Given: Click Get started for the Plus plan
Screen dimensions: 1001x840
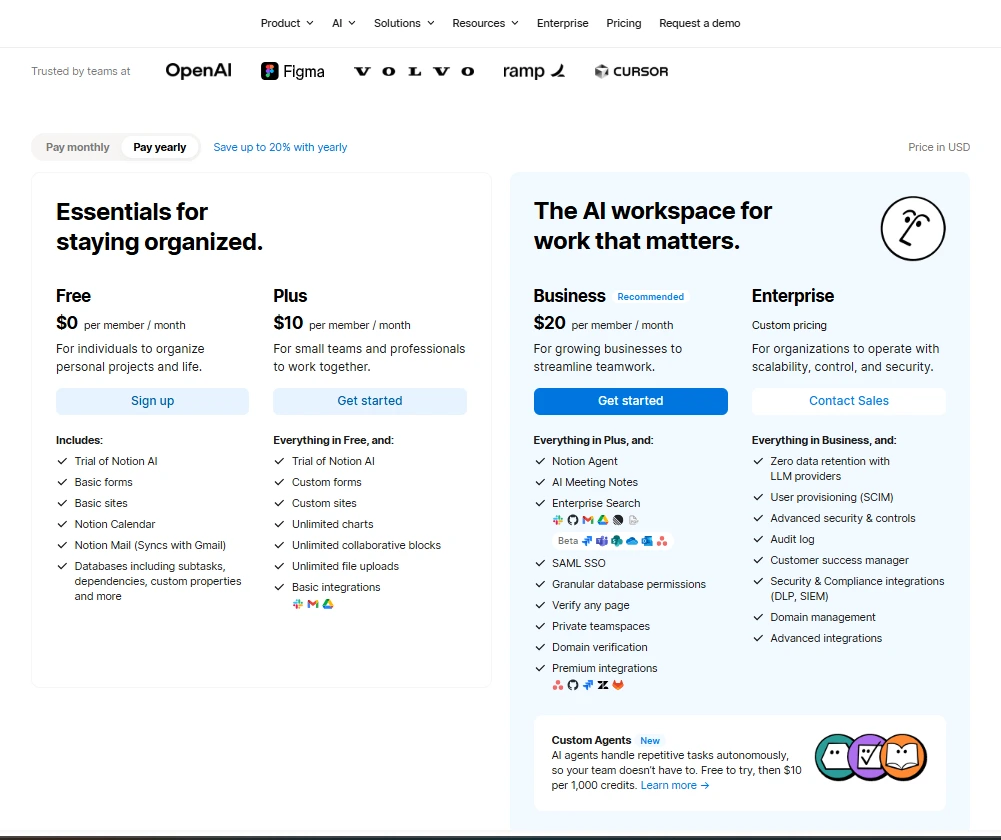Looking at the screenshot, I should pos(370,401).
